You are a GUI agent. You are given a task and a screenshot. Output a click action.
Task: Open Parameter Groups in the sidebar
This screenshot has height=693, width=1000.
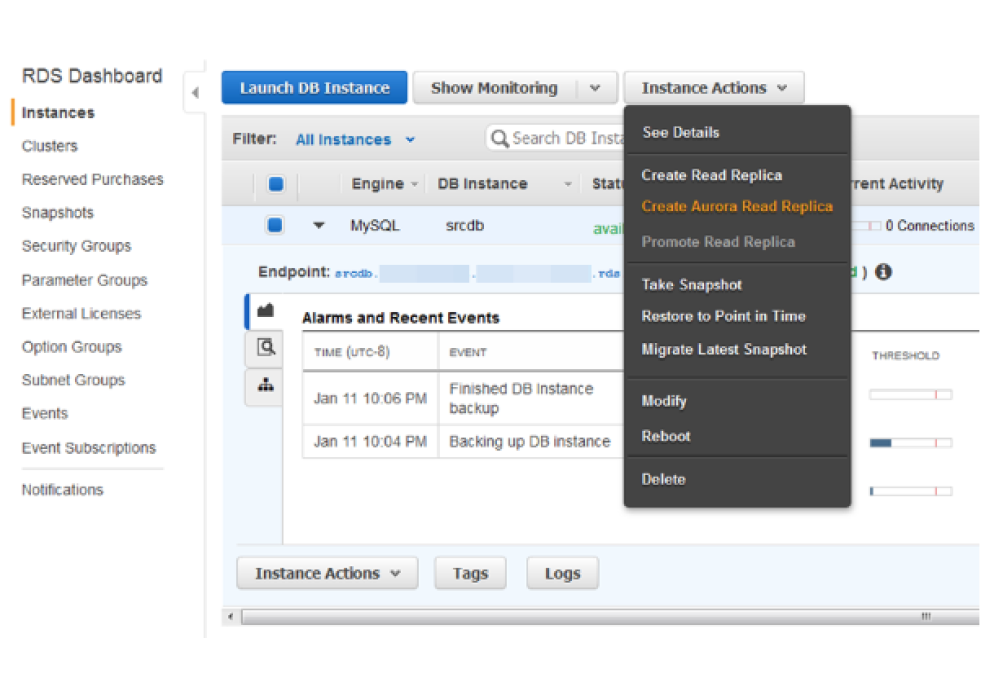84,280
